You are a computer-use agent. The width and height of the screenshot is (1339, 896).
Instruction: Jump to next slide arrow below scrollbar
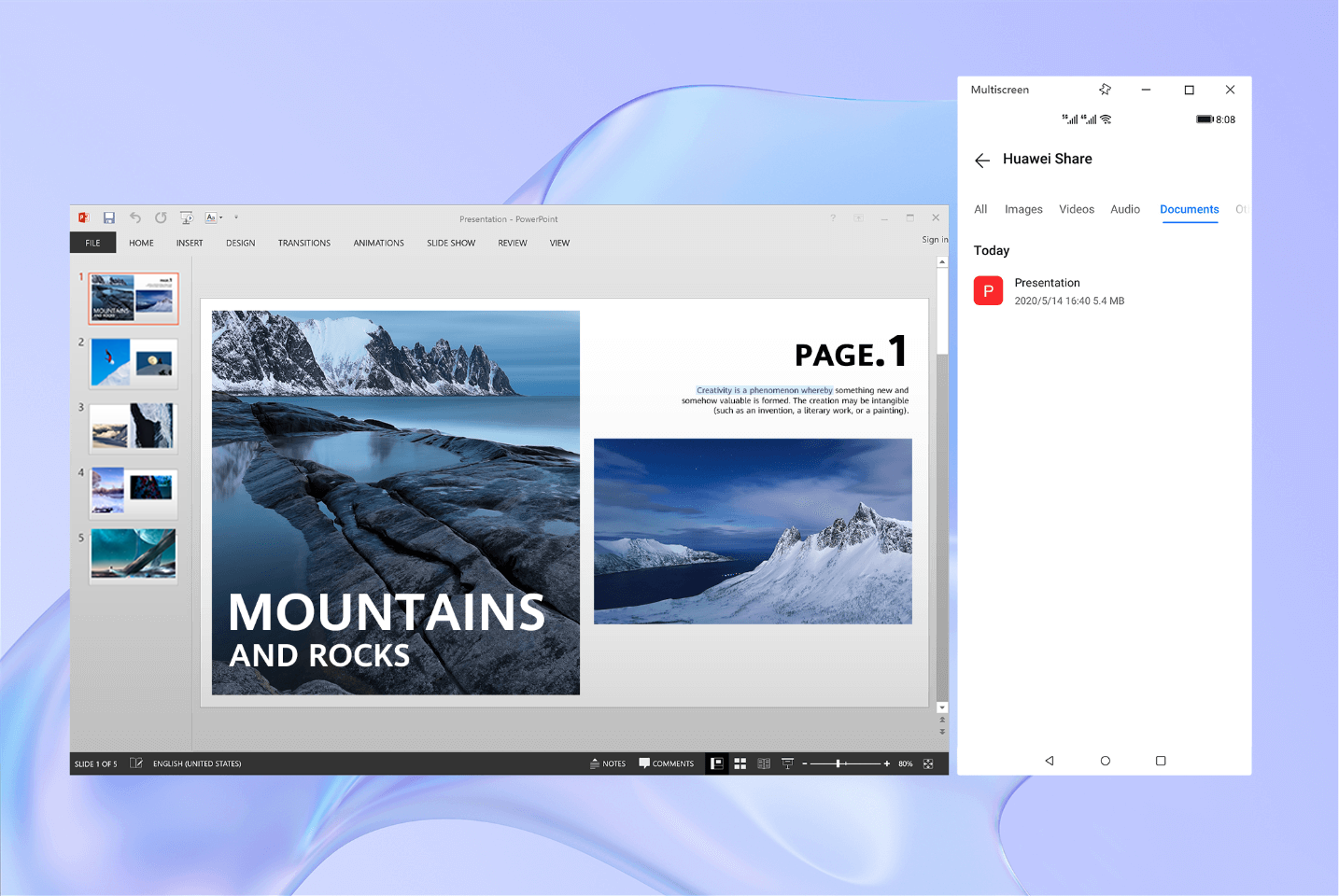(x=942, y=732)
